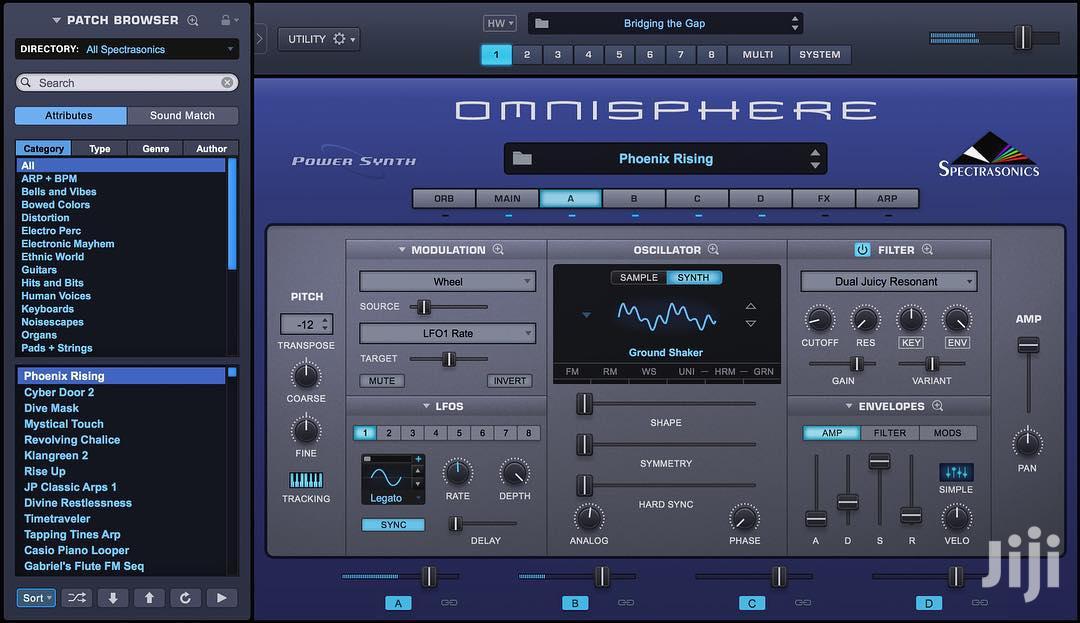The height and width of the screenshot is (623, 1080).
Task: Click the link icon next to layer D
Action: 979,602
